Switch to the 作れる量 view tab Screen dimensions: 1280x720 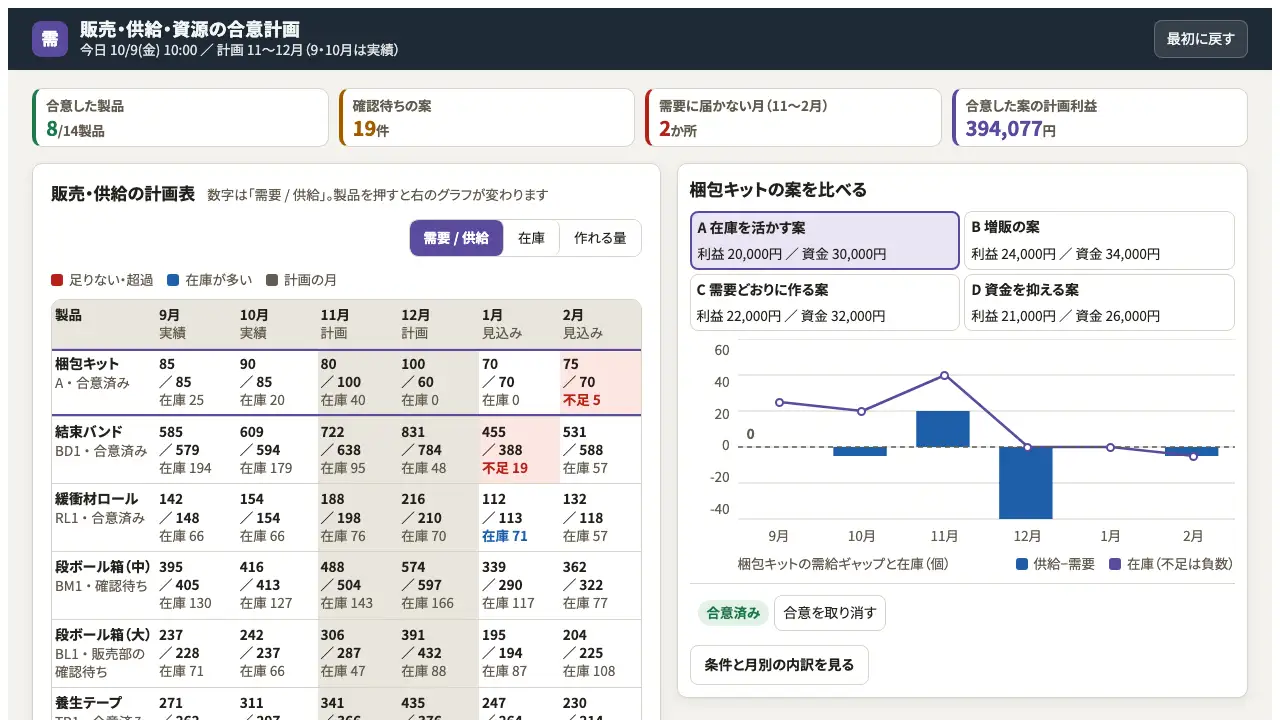tap(600, 238)
